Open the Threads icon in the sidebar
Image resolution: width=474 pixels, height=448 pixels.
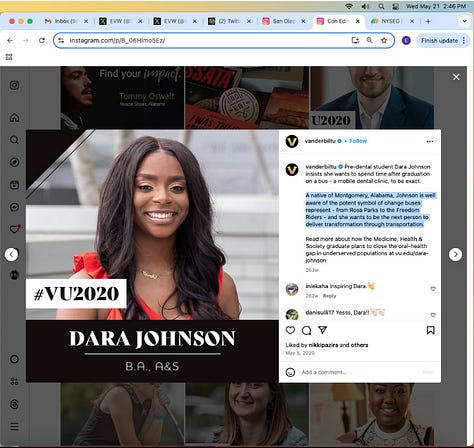coord(14,404)
